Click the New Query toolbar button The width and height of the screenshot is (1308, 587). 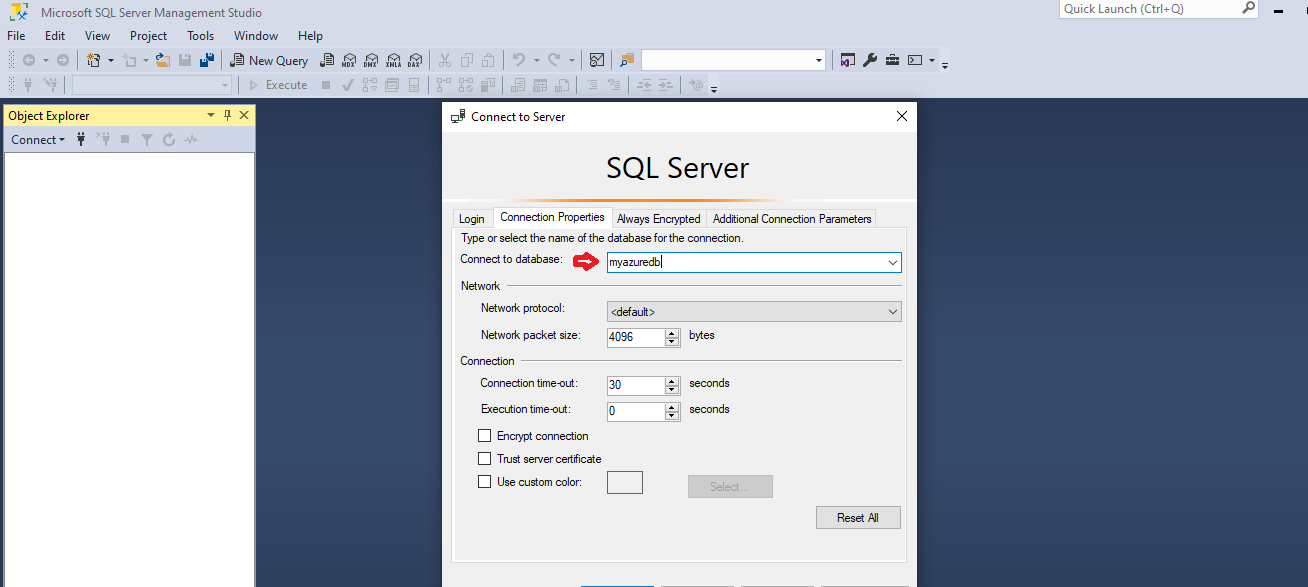(269, 60)
